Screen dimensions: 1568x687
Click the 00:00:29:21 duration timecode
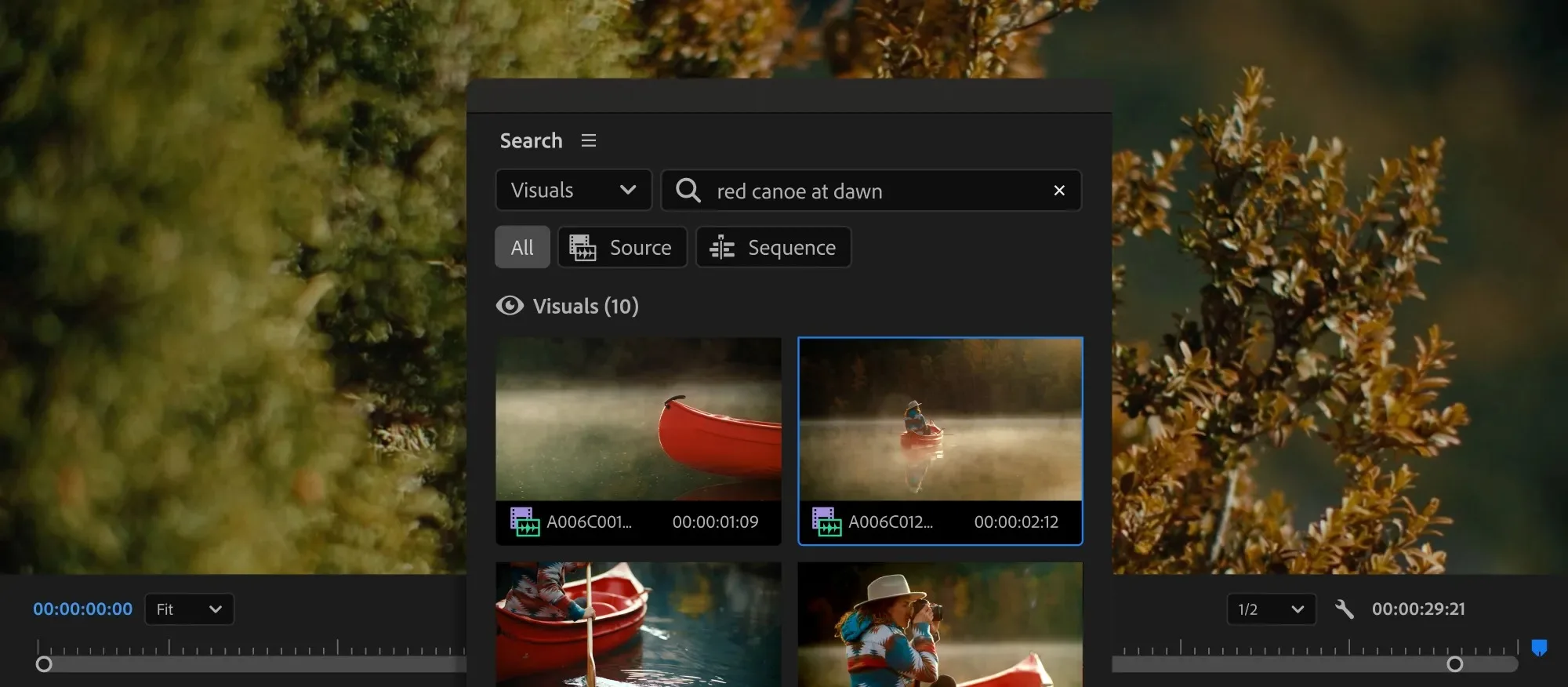tap(1418, 609)
